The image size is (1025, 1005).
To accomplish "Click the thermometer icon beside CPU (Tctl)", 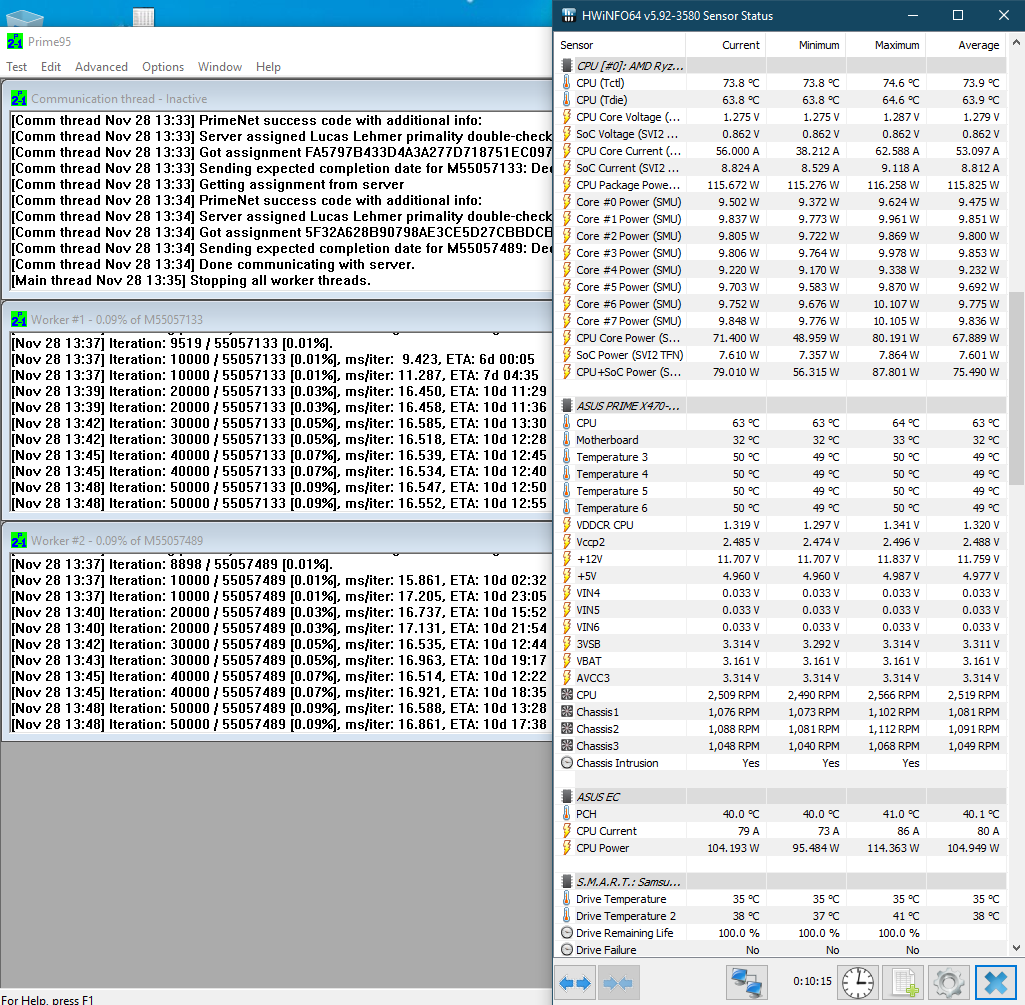I will click(x=566, y=83).
